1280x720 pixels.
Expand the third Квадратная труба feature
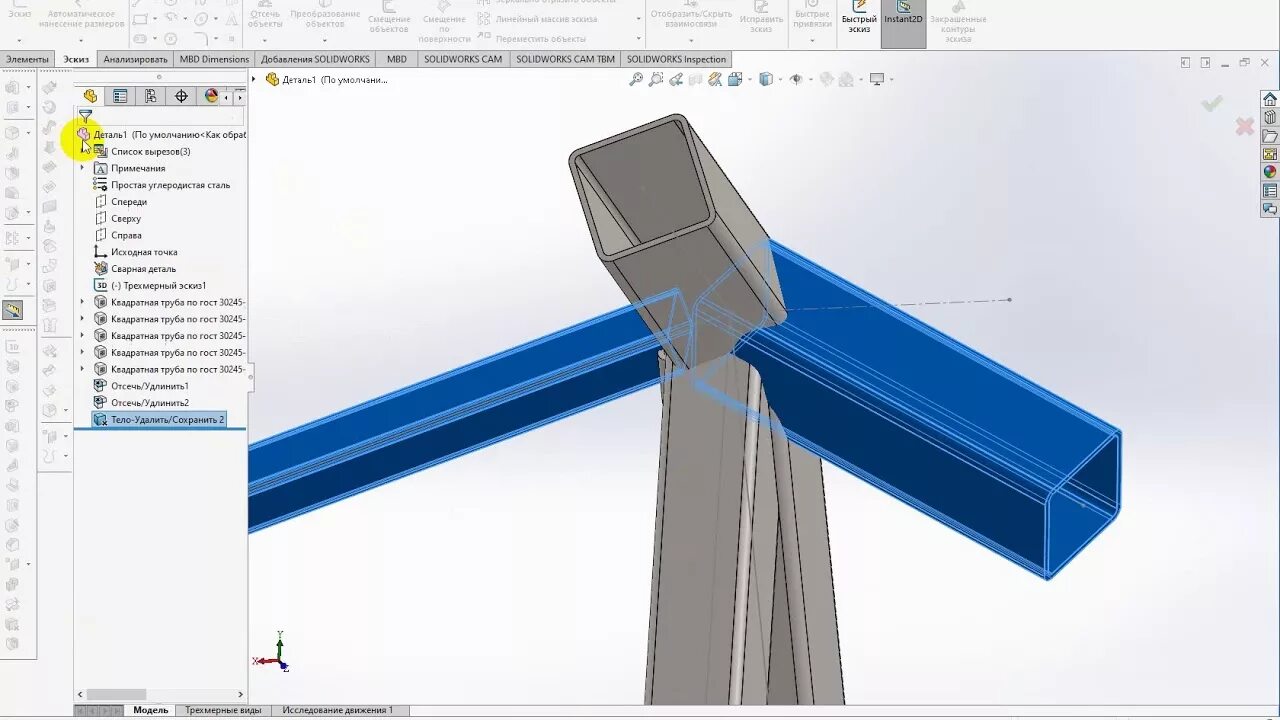point(83,335)
